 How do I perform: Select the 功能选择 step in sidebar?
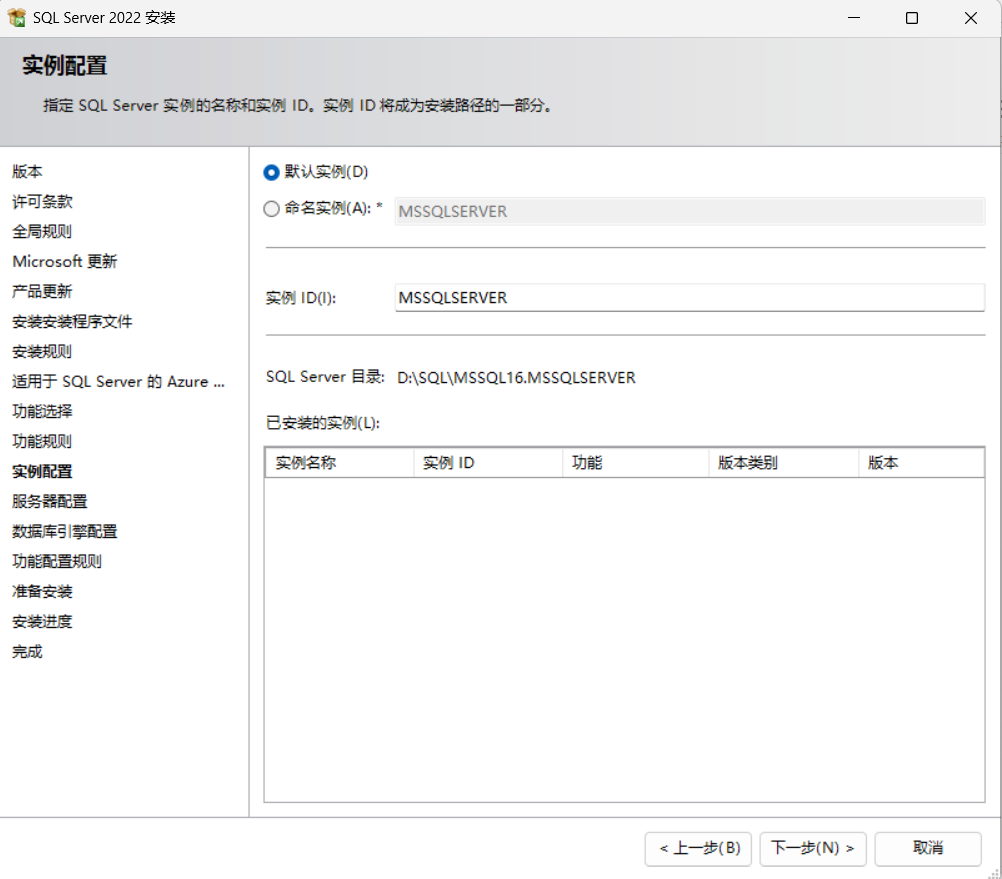click(x=42, y=412)
